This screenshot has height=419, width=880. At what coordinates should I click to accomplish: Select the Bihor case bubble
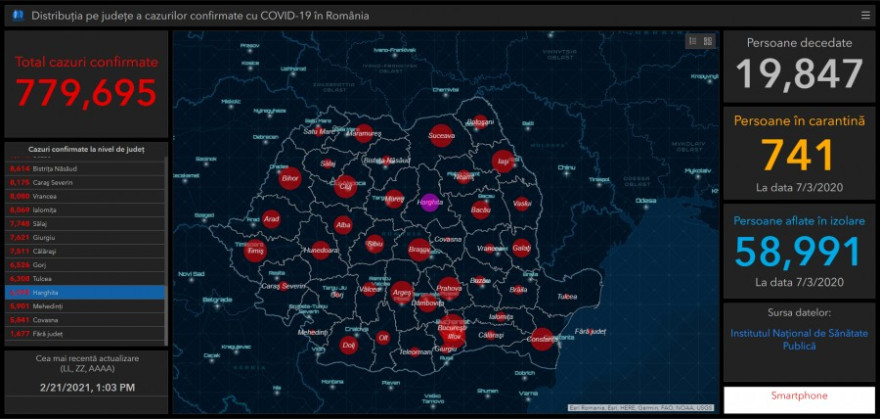(x=291, y=180)
